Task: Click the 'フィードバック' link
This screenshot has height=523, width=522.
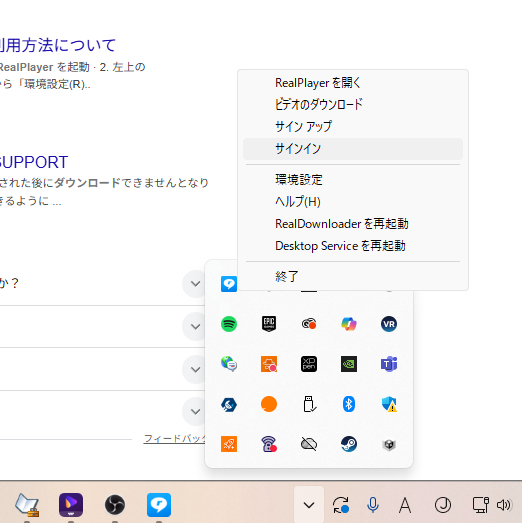Action: point(174,438)
